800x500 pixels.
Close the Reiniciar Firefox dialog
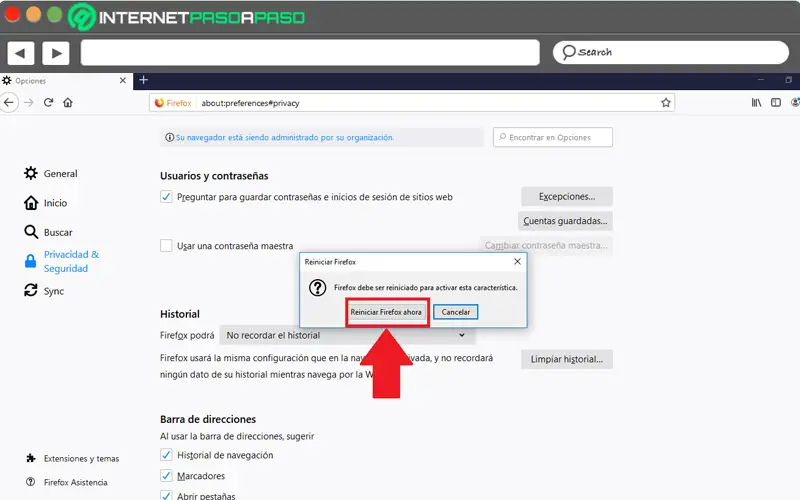click(x=517, y=261)
